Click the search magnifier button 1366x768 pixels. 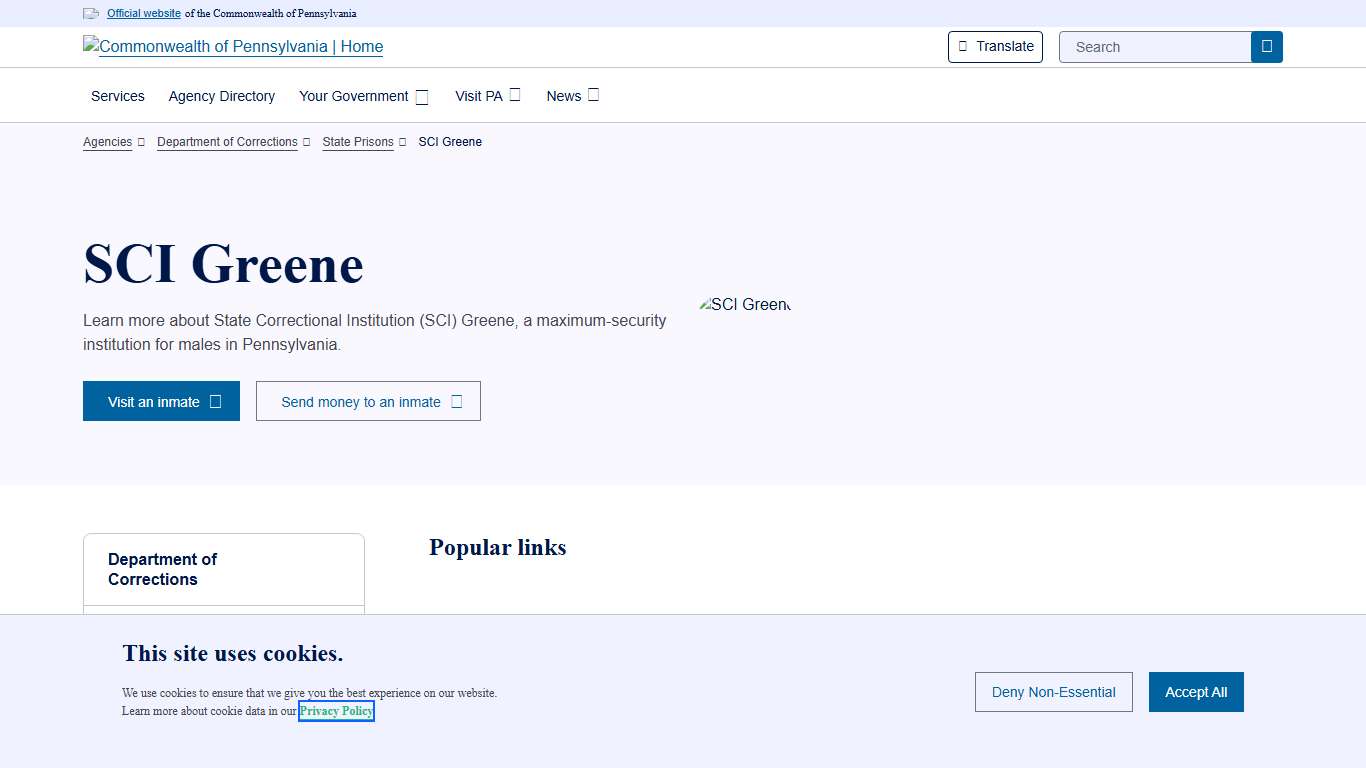coord(1266,47)
